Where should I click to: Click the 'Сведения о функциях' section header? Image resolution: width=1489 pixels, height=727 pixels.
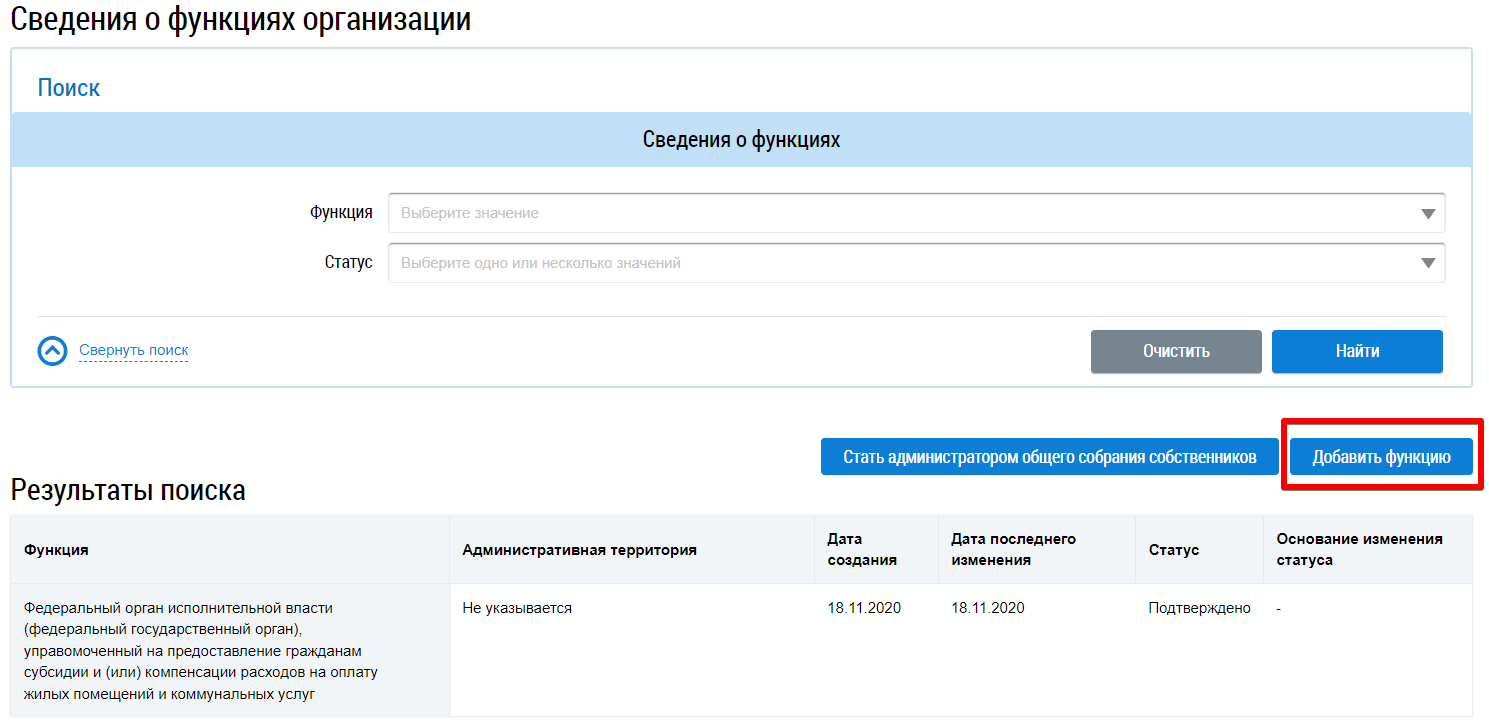click(741, 140)
